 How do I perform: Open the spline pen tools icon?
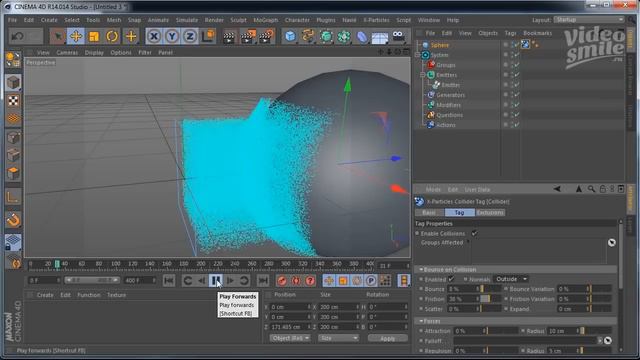point(308,37)
